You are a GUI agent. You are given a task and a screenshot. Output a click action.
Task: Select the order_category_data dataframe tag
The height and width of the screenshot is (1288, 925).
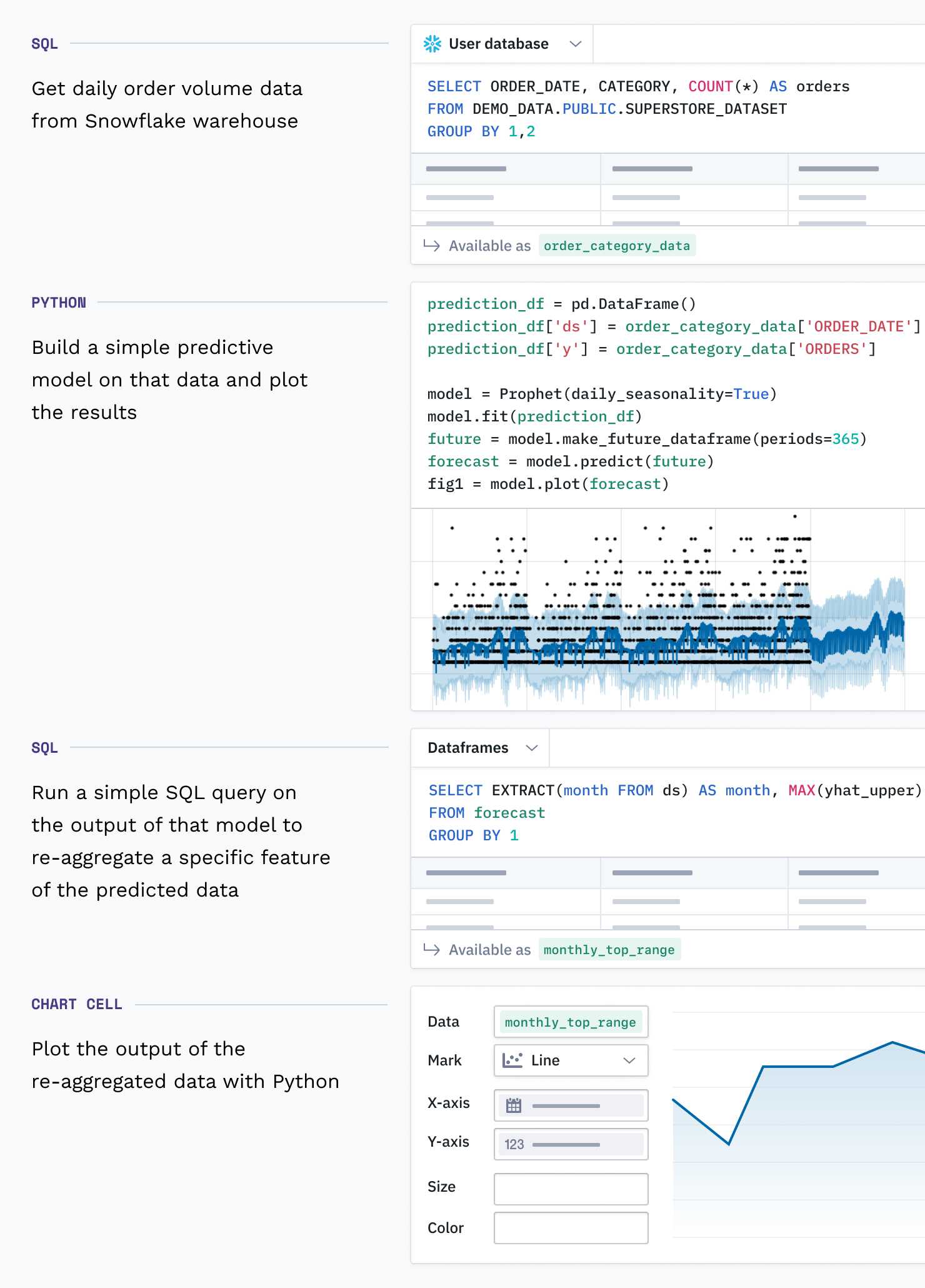(617, 245)
